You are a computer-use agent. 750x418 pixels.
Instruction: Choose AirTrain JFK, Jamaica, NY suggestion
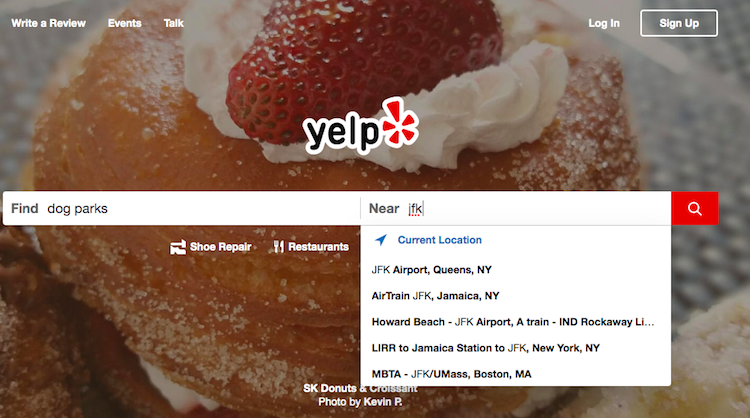coord(516,296)
